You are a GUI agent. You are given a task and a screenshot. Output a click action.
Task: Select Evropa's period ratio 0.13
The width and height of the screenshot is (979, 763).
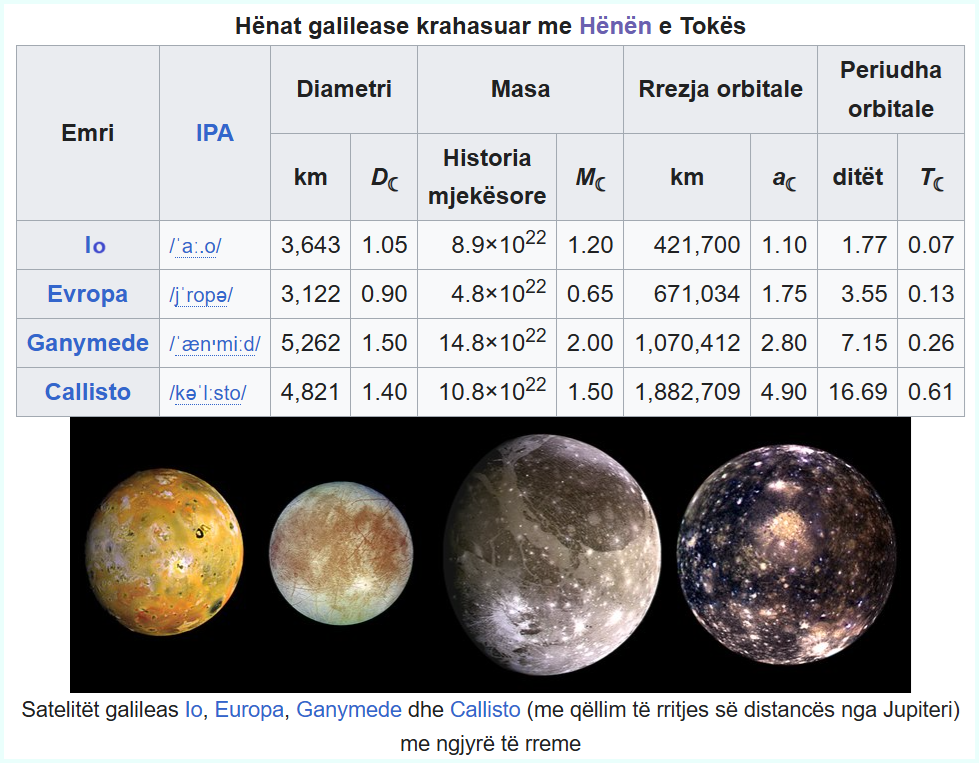coord(931,294)
